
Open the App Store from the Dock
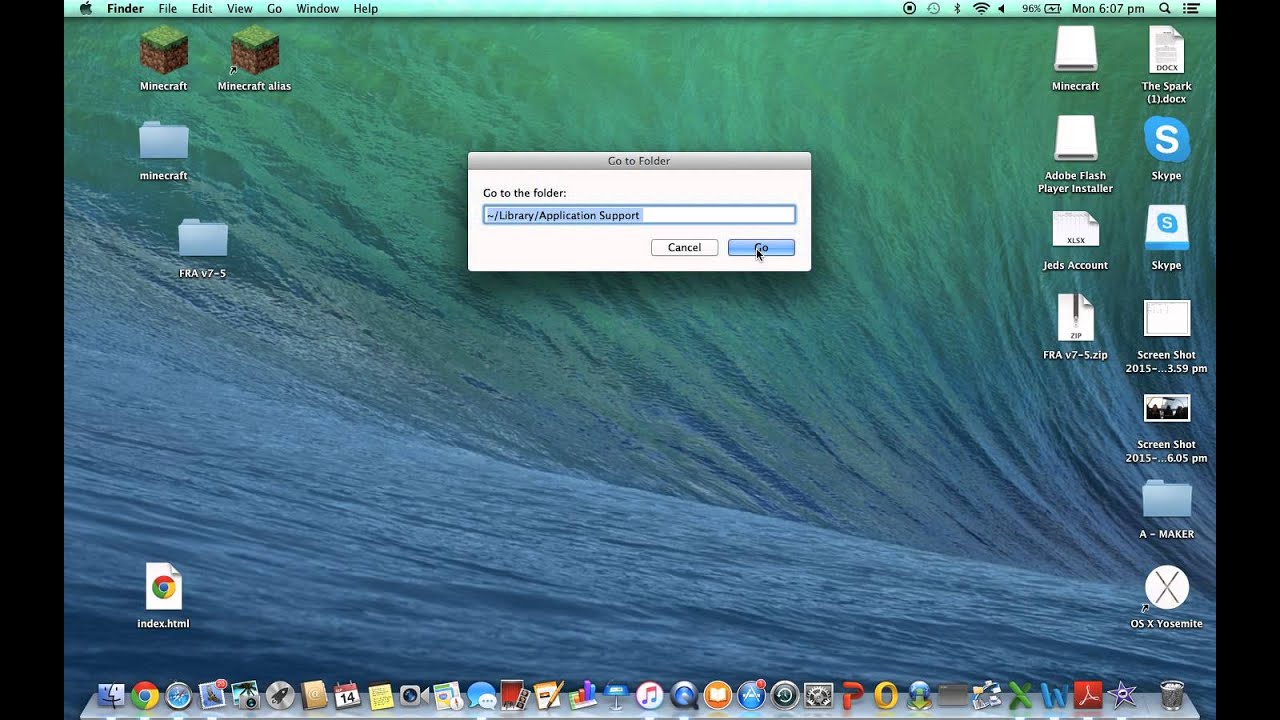point(751,695)
